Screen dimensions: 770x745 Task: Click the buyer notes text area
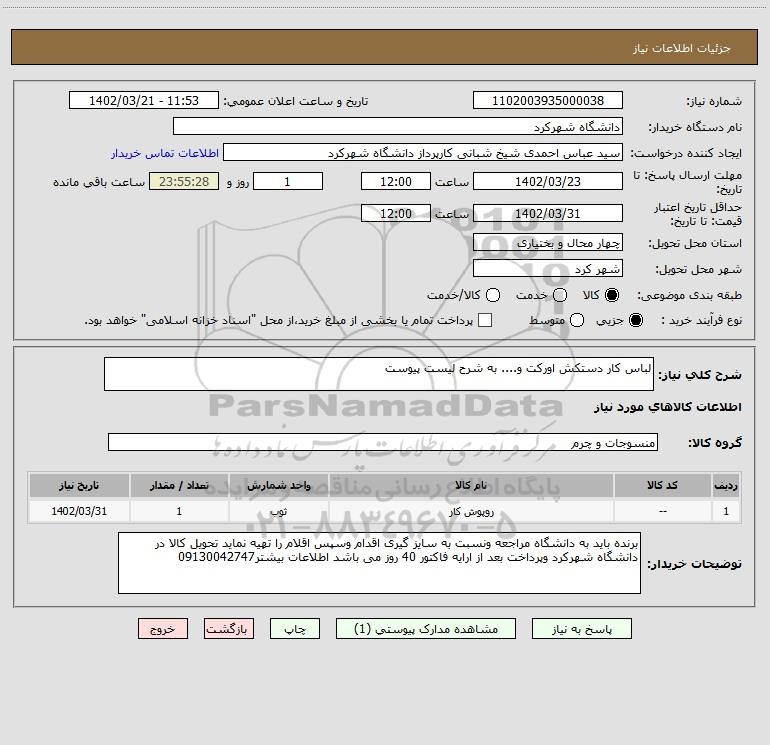coord(379,563)
